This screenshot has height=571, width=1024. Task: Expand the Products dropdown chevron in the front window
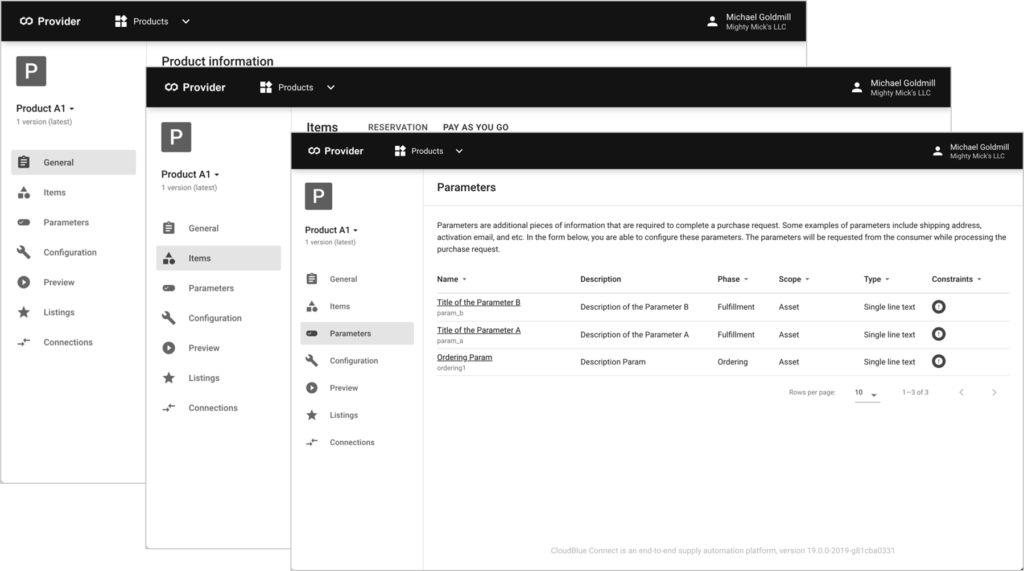[x=459, y=151]
